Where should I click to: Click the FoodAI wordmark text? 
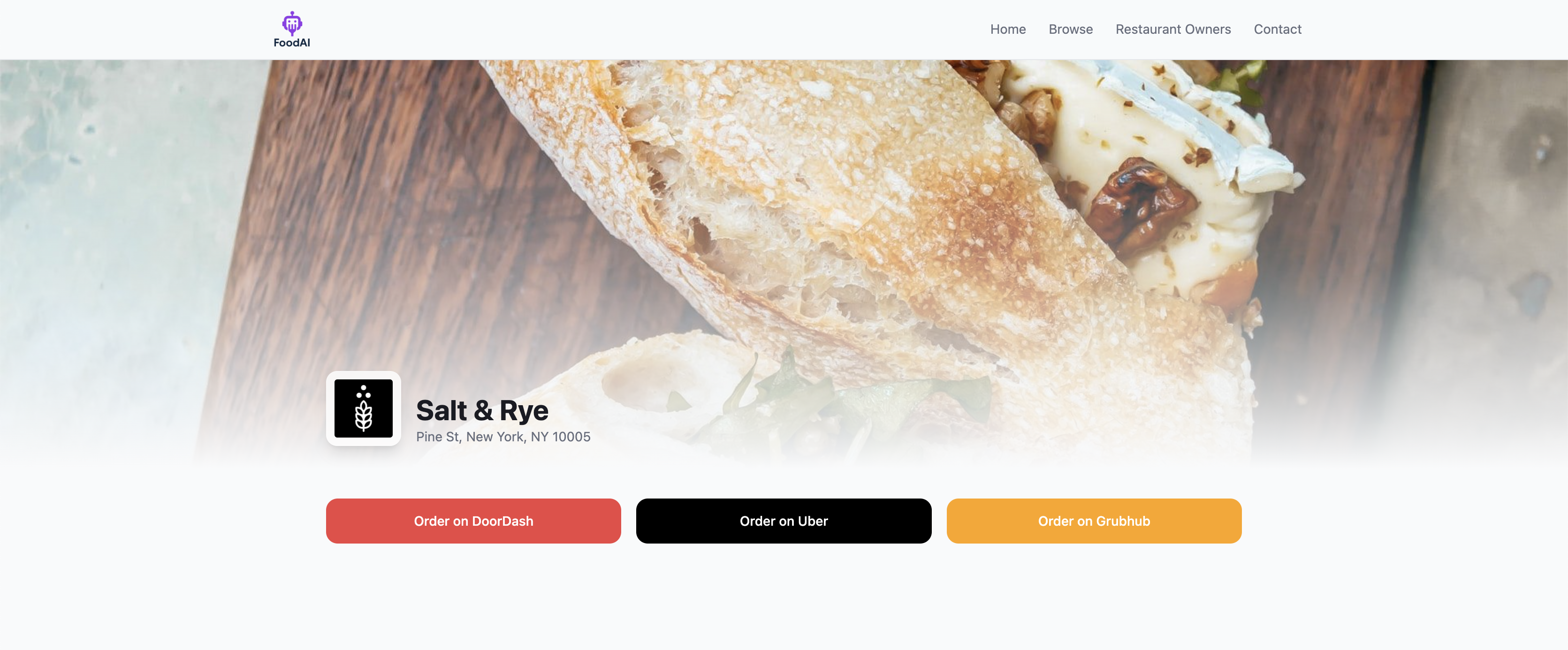(291, 43)
